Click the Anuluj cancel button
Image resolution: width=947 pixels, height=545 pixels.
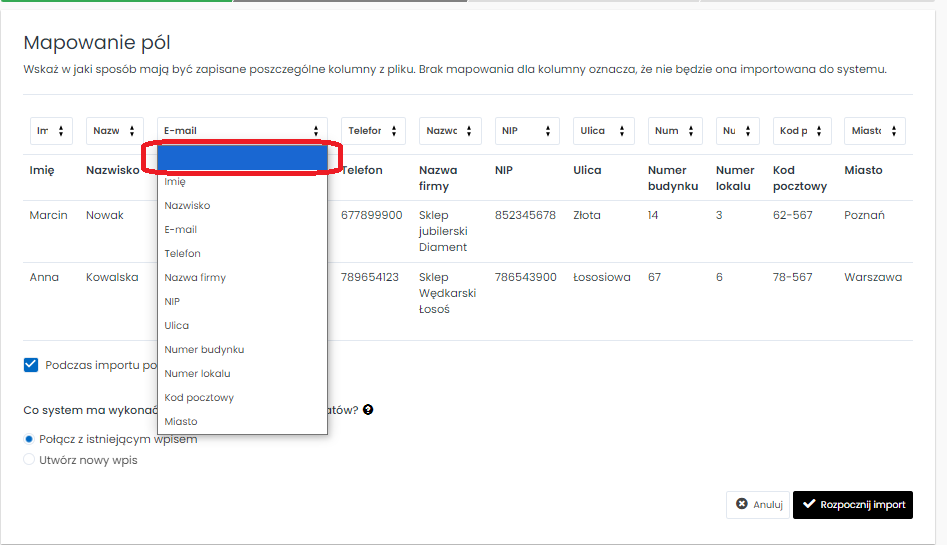758,505
